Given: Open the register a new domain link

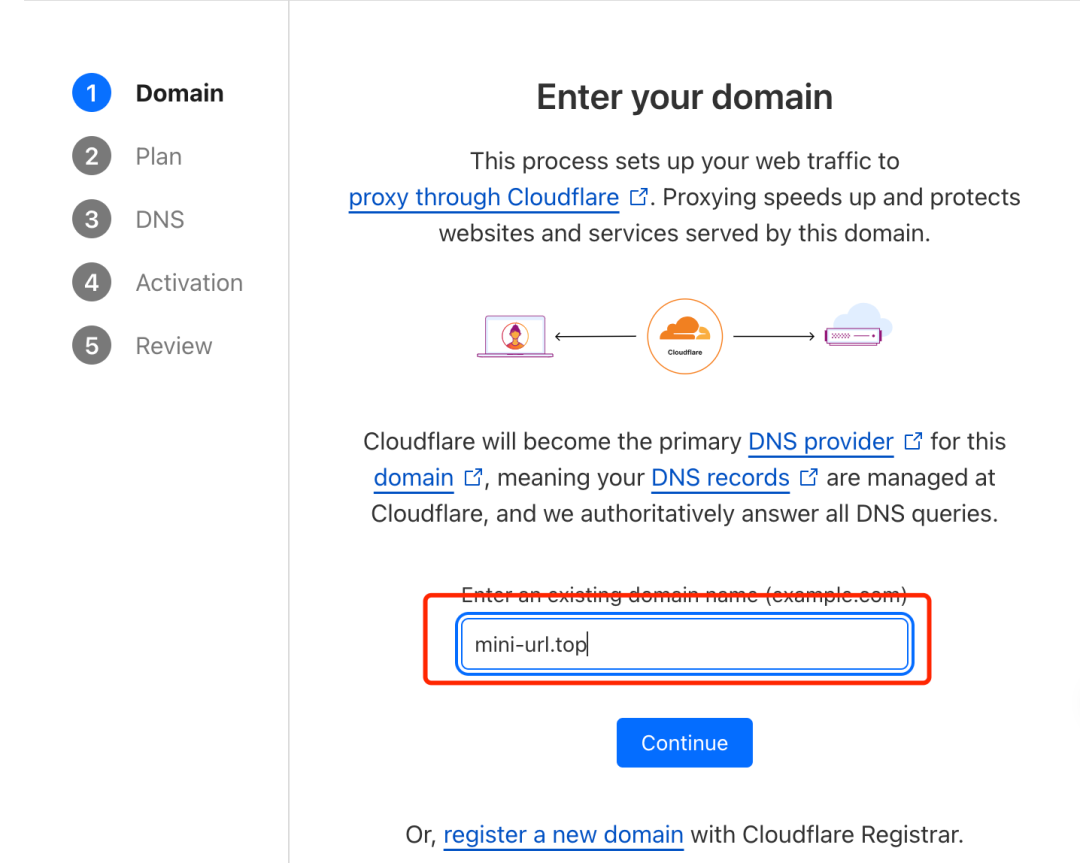Looking at the screenshot, I should 563,835.
